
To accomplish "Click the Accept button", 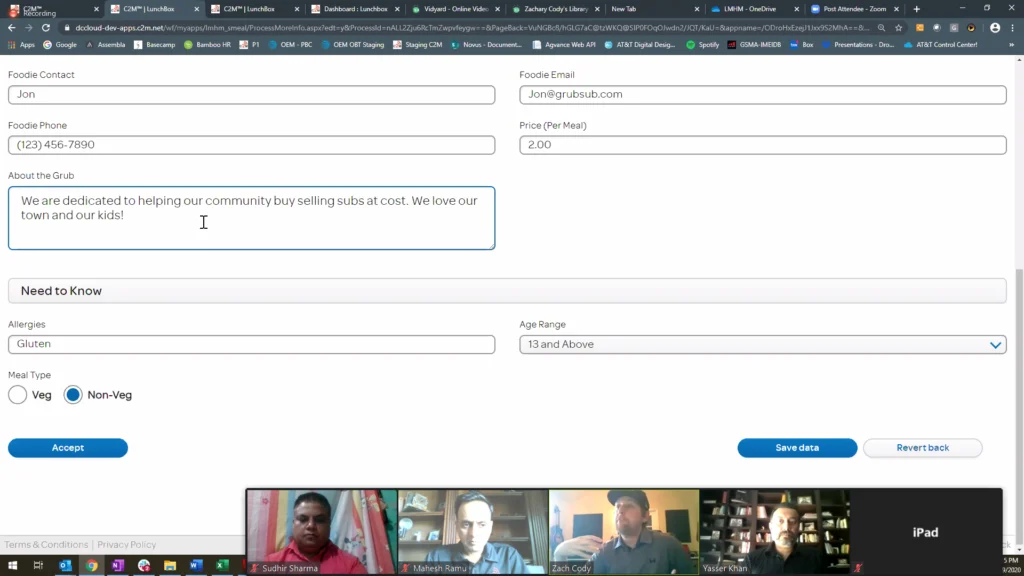I will pos(68,448).
